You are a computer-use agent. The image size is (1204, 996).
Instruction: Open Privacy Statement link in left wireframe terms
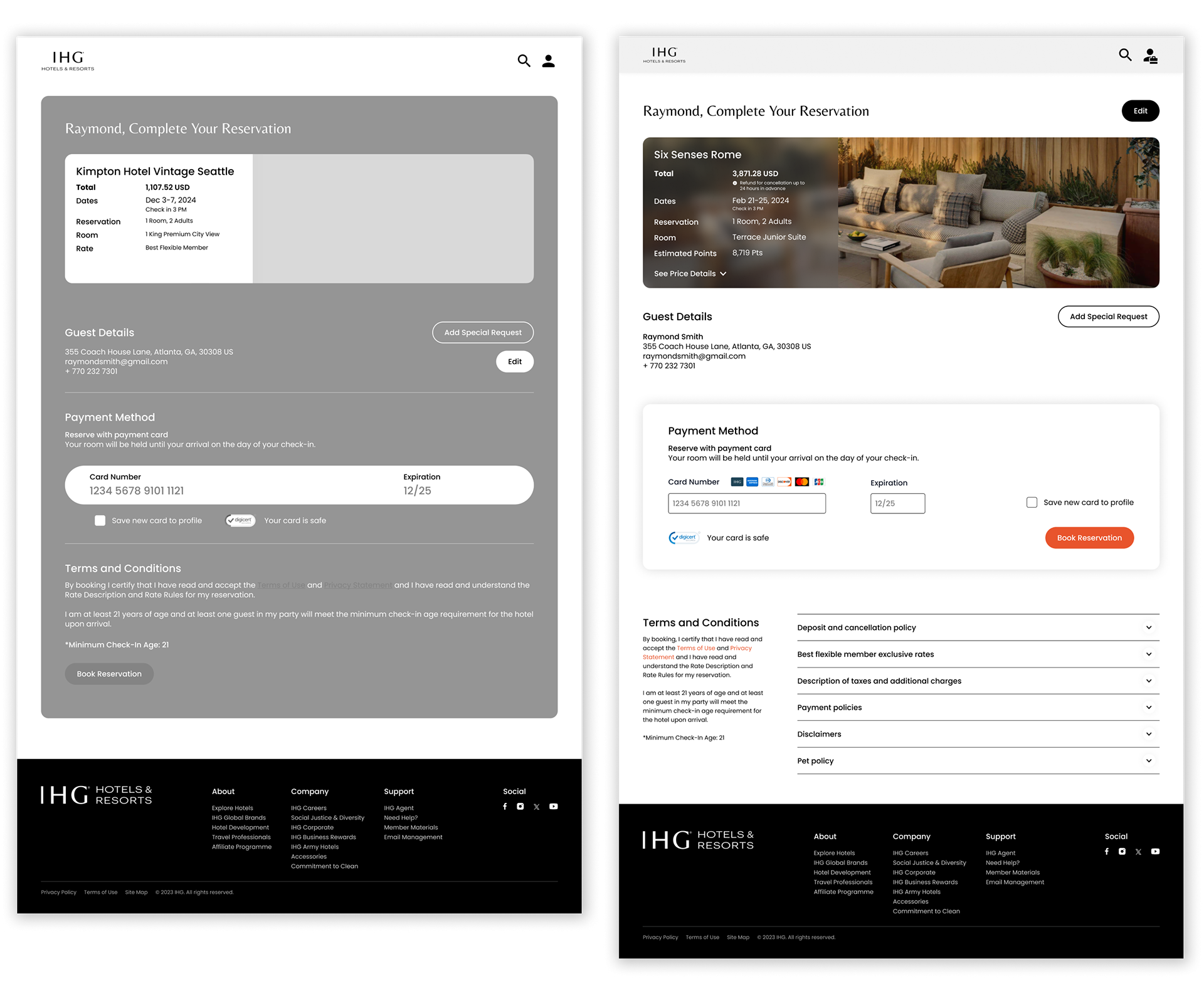(x=358, y=585)
